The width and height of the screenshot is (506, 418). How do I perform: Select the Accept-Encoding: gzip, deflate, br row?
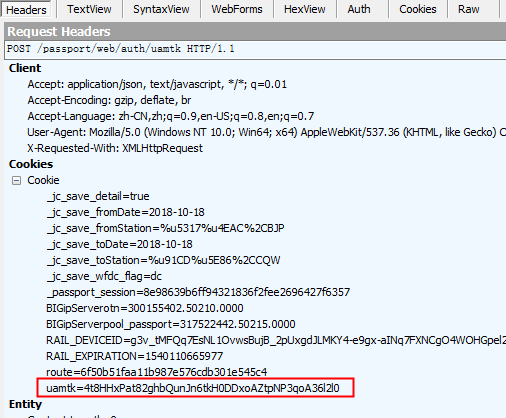point(109,100)
